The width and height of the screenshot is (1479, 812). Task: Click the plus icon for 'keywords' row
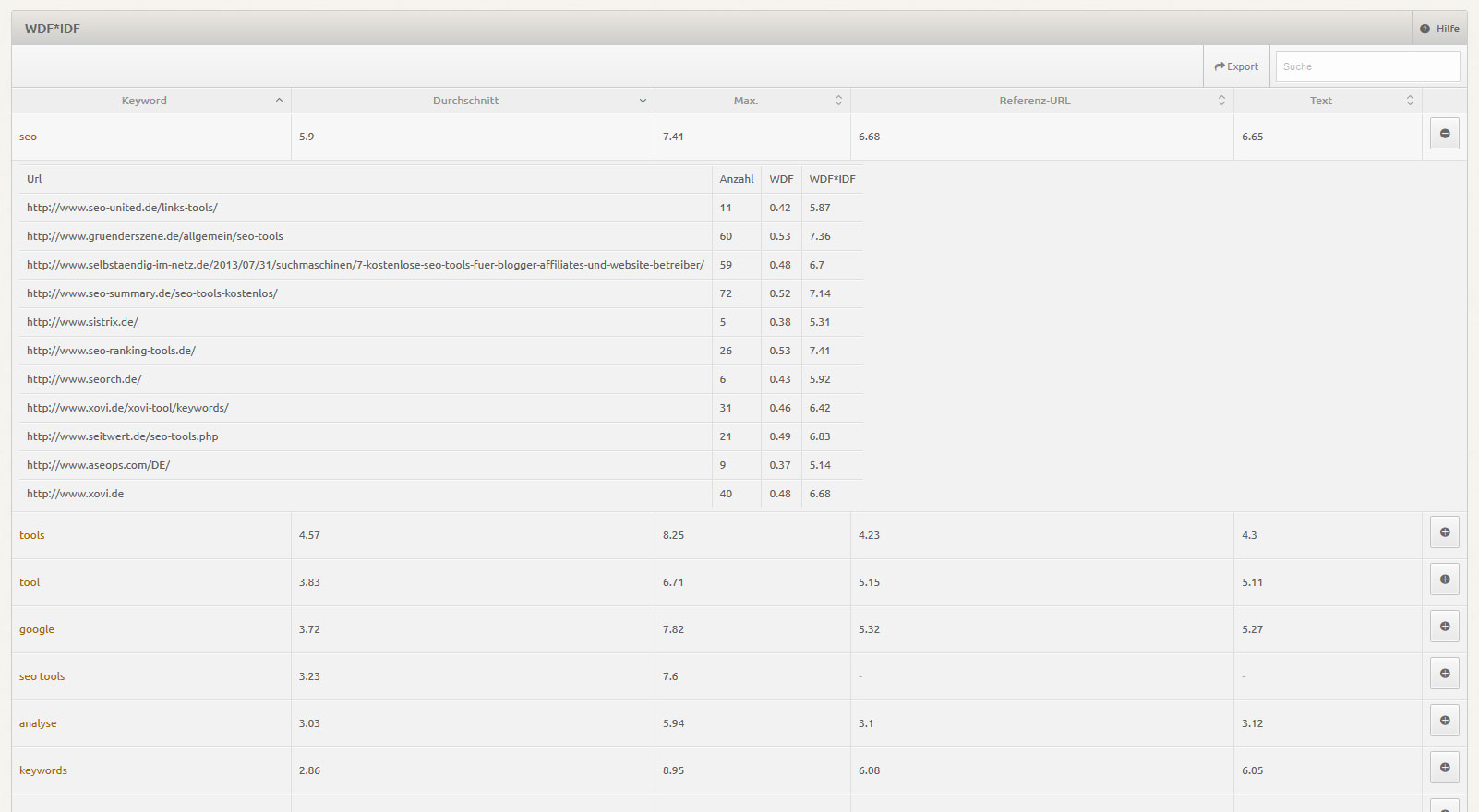[1444, 768]
